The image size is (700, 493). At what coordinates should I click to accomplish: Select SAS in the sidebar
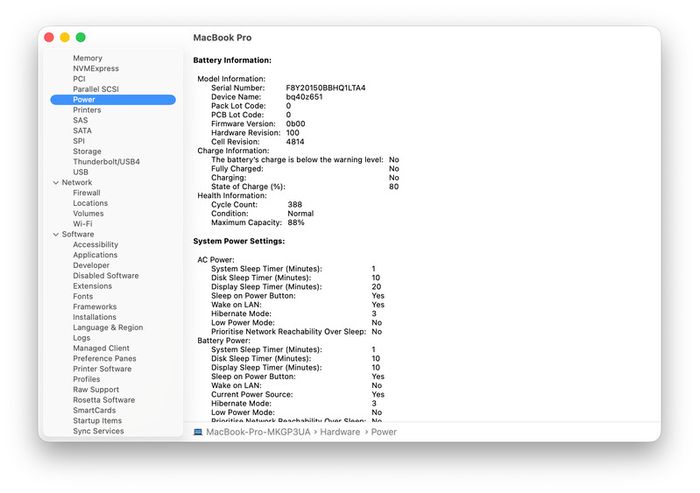pyautogui.click(x=80, y=120)
